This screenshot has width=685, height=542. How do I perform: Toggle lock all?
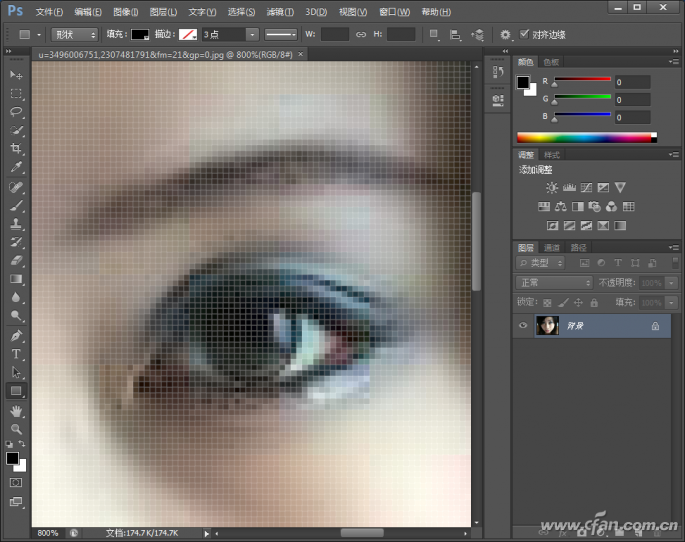point(594,303)
